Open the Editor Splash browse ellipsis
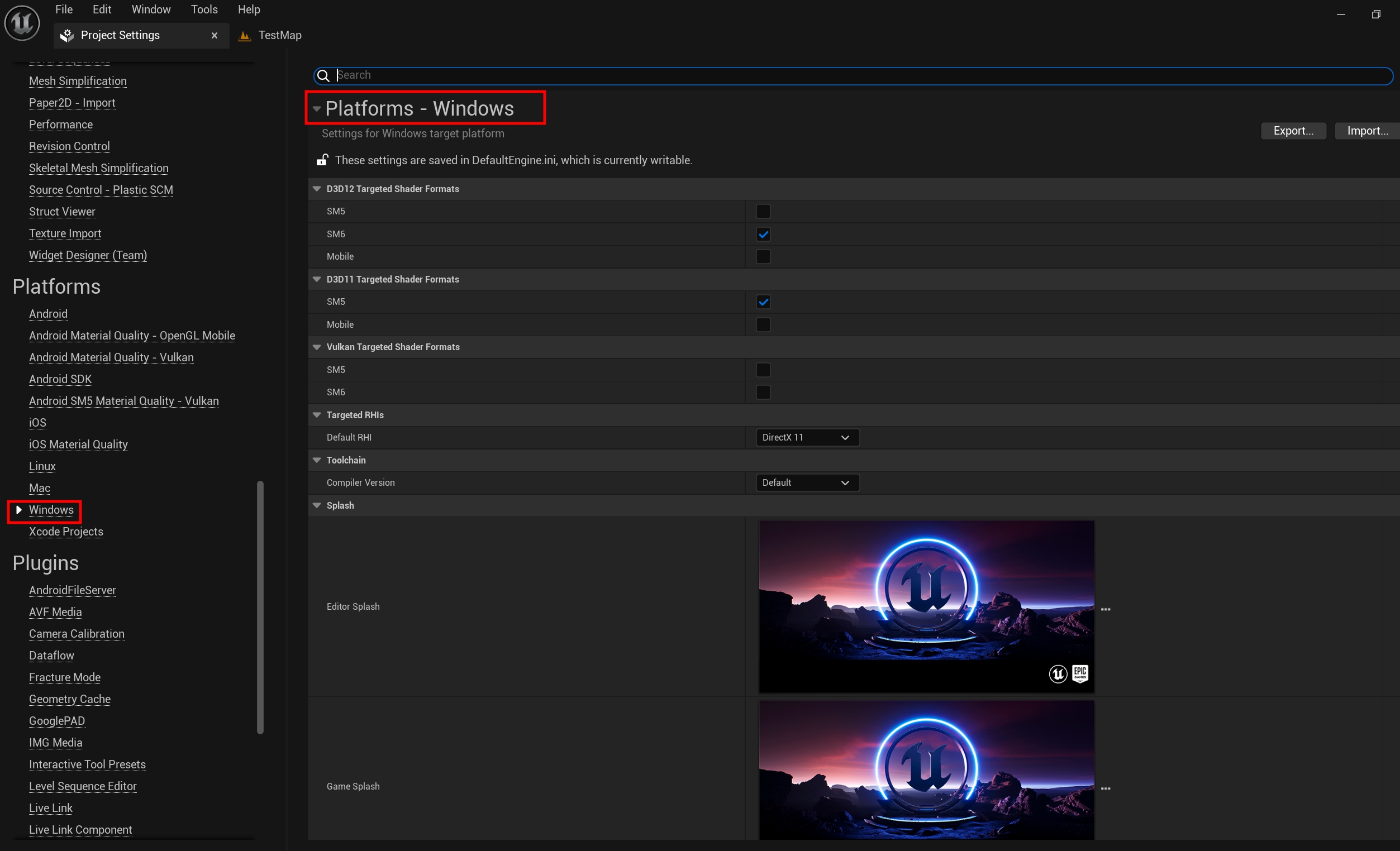 (1105, 609)
